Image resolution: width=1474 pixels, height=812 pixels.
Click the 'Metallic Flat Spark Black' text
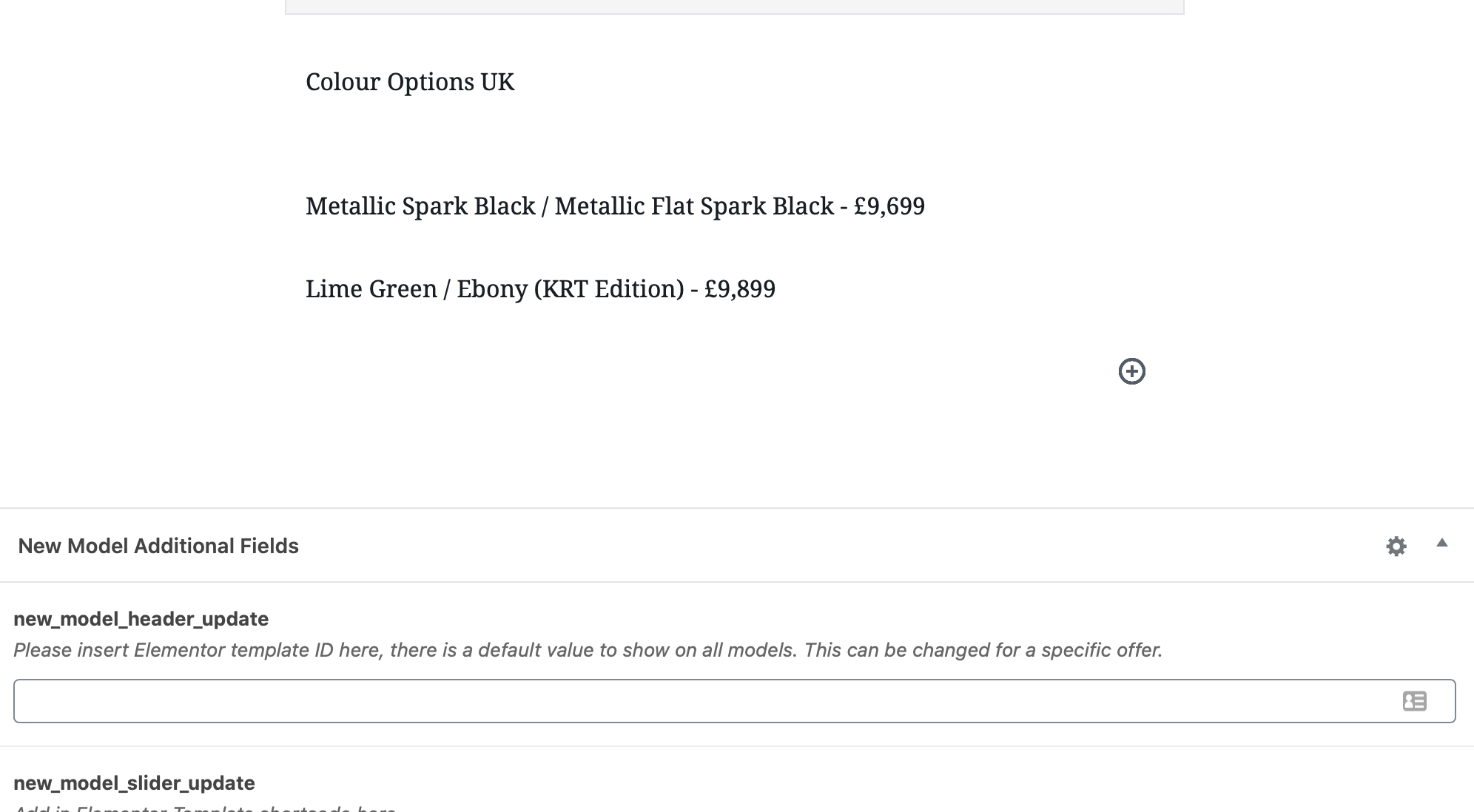pos(694,206)
